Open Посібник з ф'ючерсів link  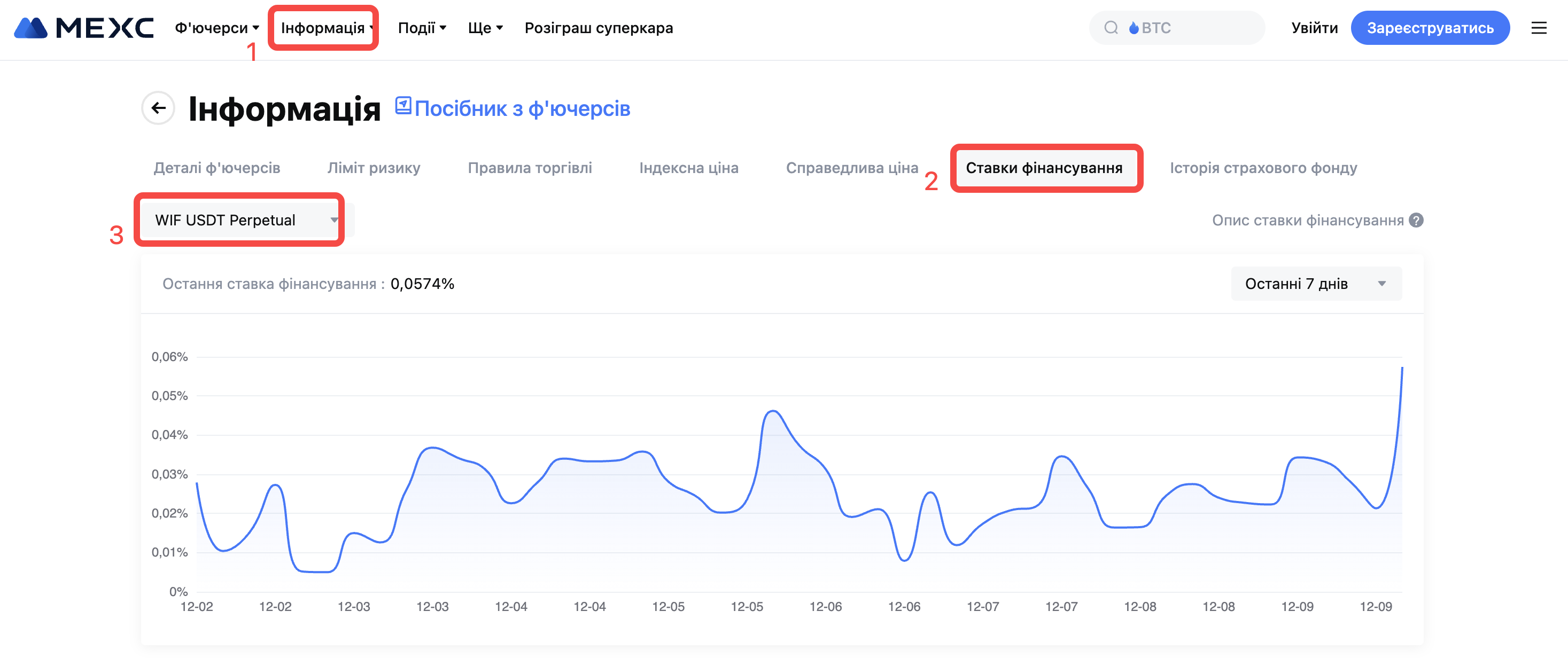click(x=522, y=109)
